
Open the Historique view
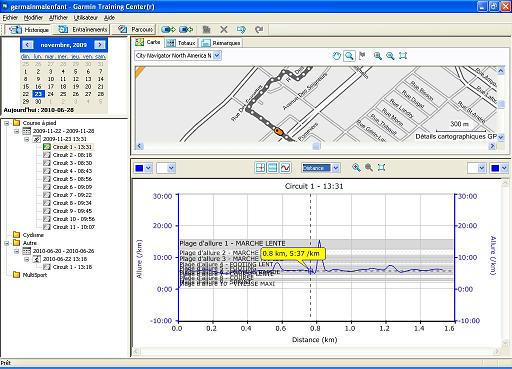click(x=29, y=30)
